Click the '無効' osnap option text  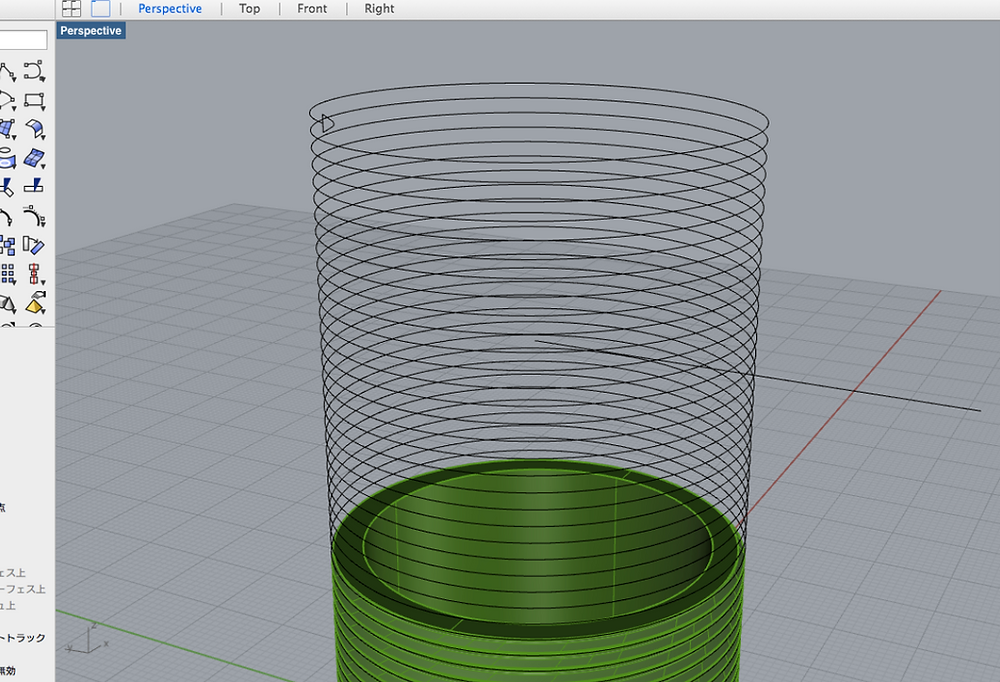(8, 671)
